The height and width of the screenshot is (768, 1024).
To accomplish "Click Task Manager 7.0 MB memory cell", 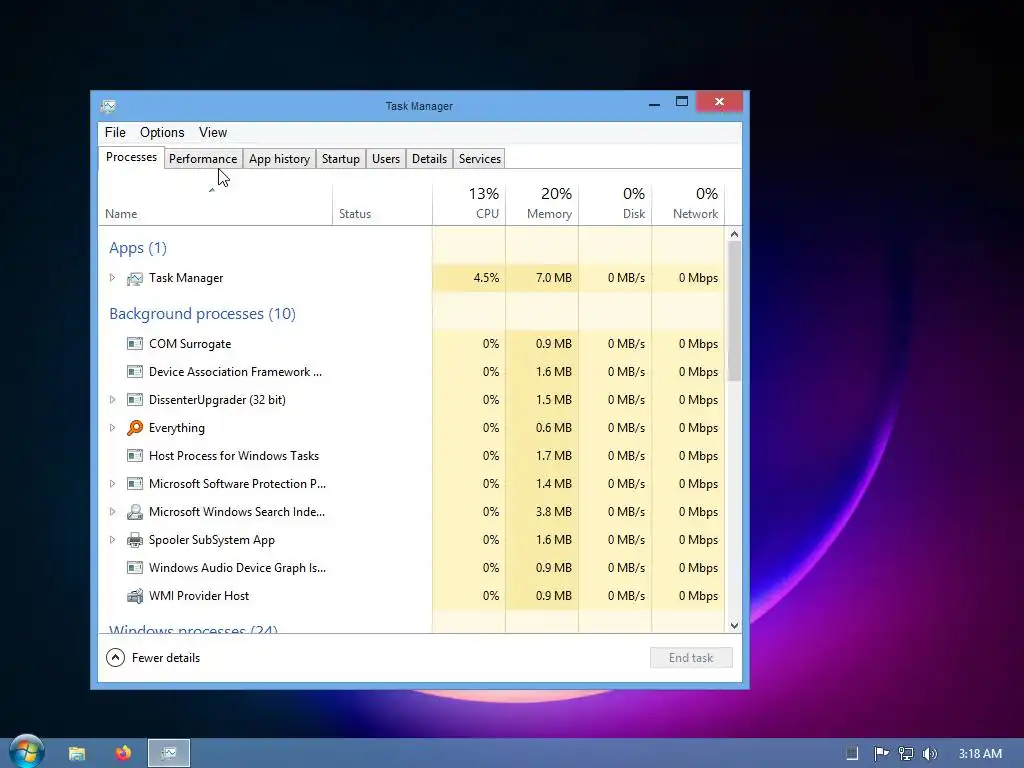I will [x=542, y=278].
